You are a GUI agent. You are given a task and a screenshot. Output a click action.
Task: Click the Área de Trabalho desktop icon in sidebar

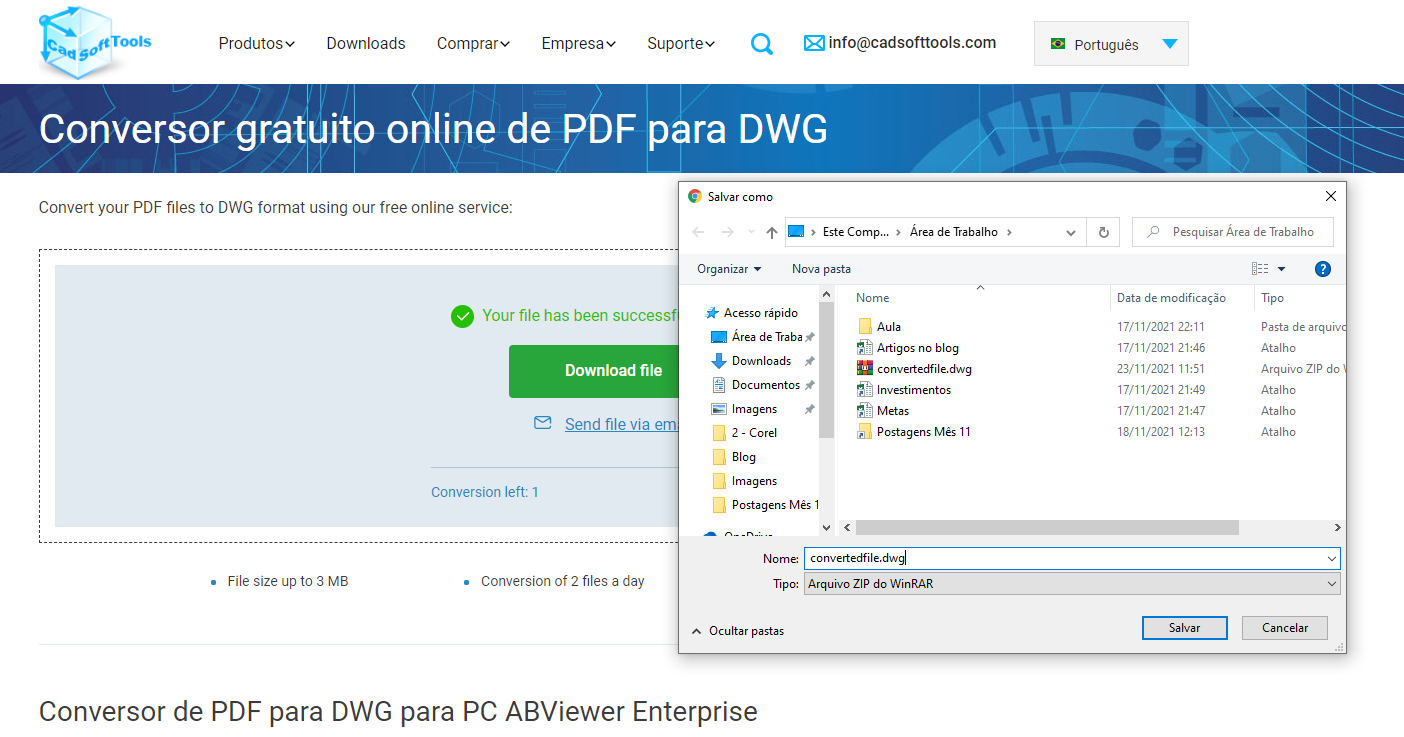pos(719,337)
